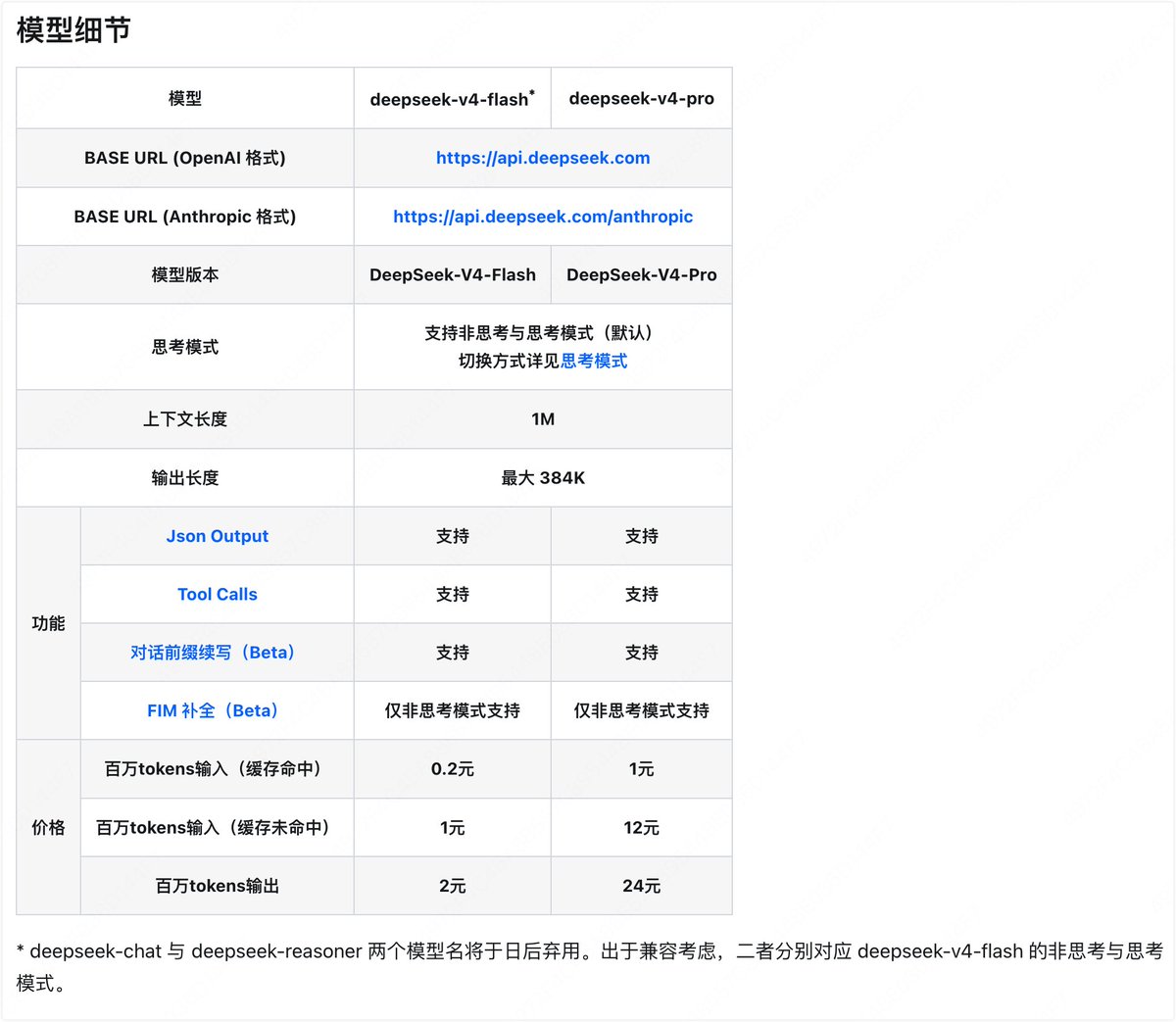Select the 最大 384K value
1176x1022 pixels.
543,478
